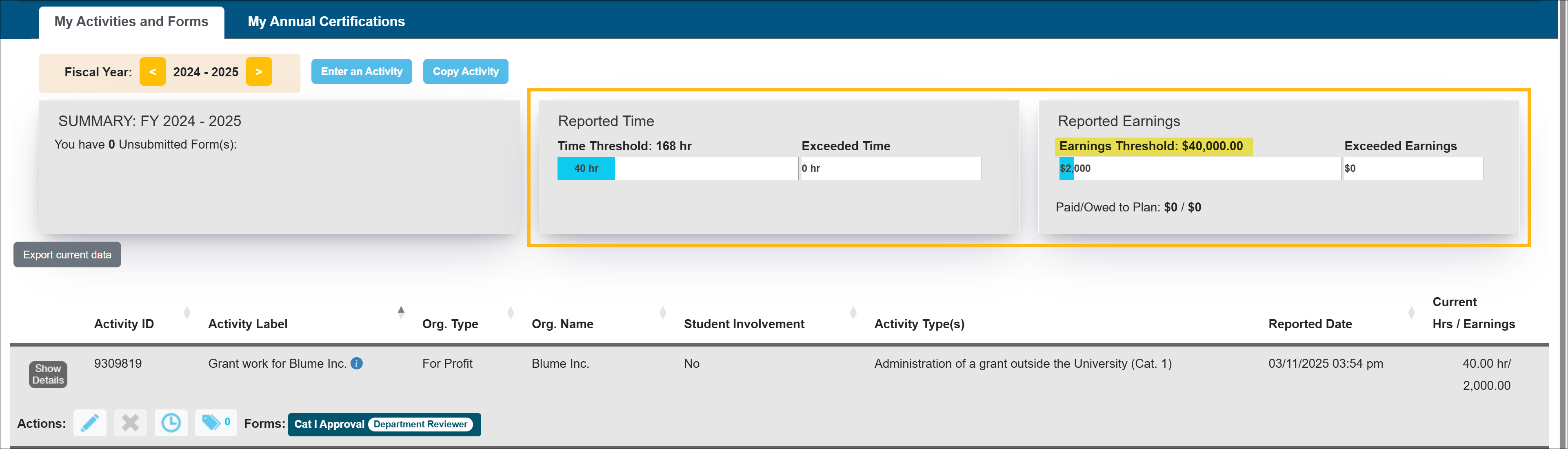
Task: Sort table by Activity Label arrows
Action: click(400, 312)
